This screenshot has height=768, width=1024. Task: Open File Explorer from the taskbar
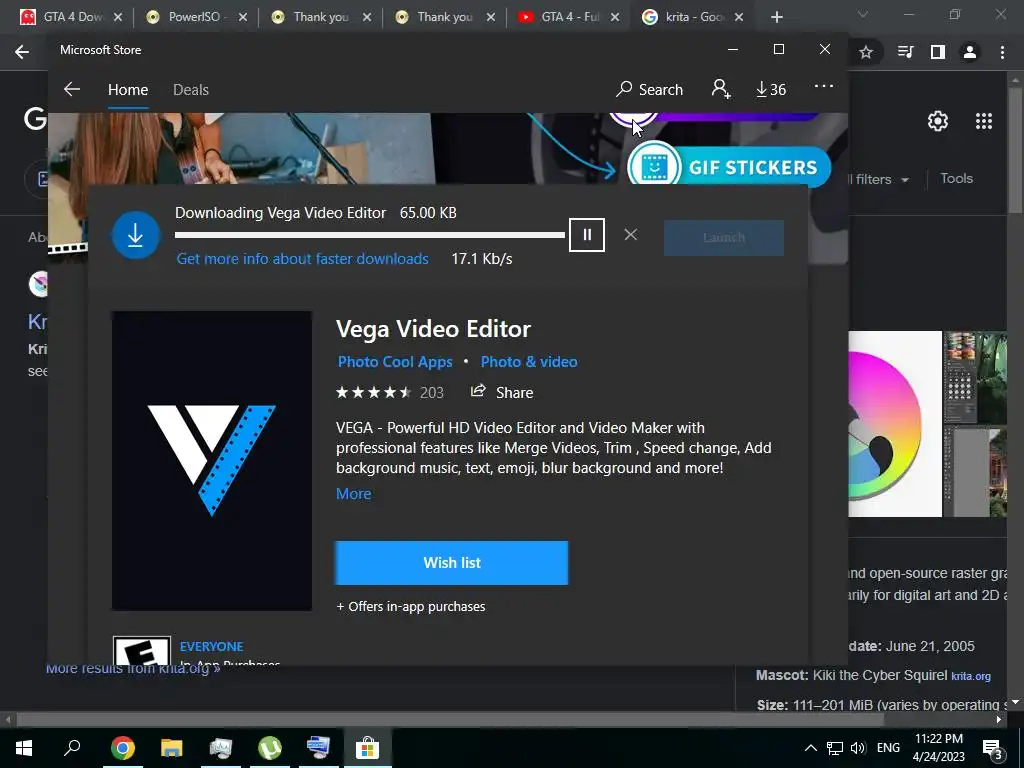click(172, 748)
